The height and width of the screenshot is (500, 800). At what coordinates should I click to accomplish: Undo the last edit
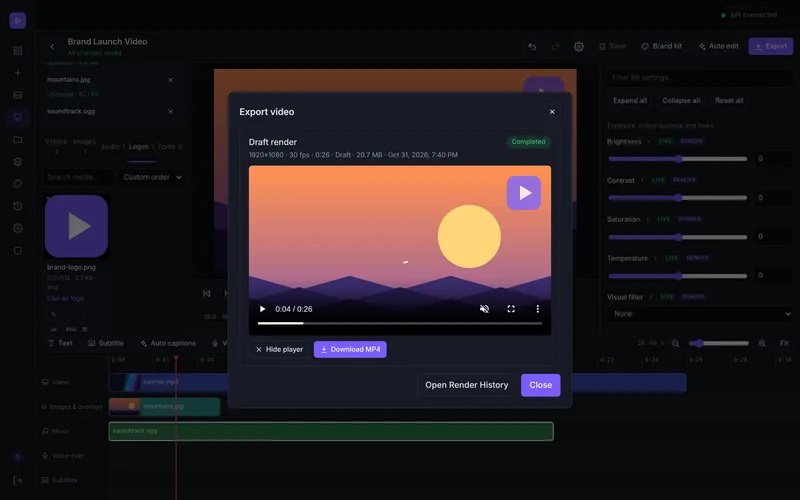(532, 46)
